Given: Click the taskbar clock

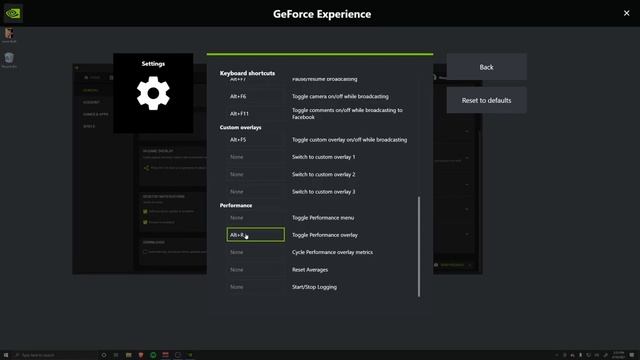Looking at the screenshot, I should [x=618, y=355].
